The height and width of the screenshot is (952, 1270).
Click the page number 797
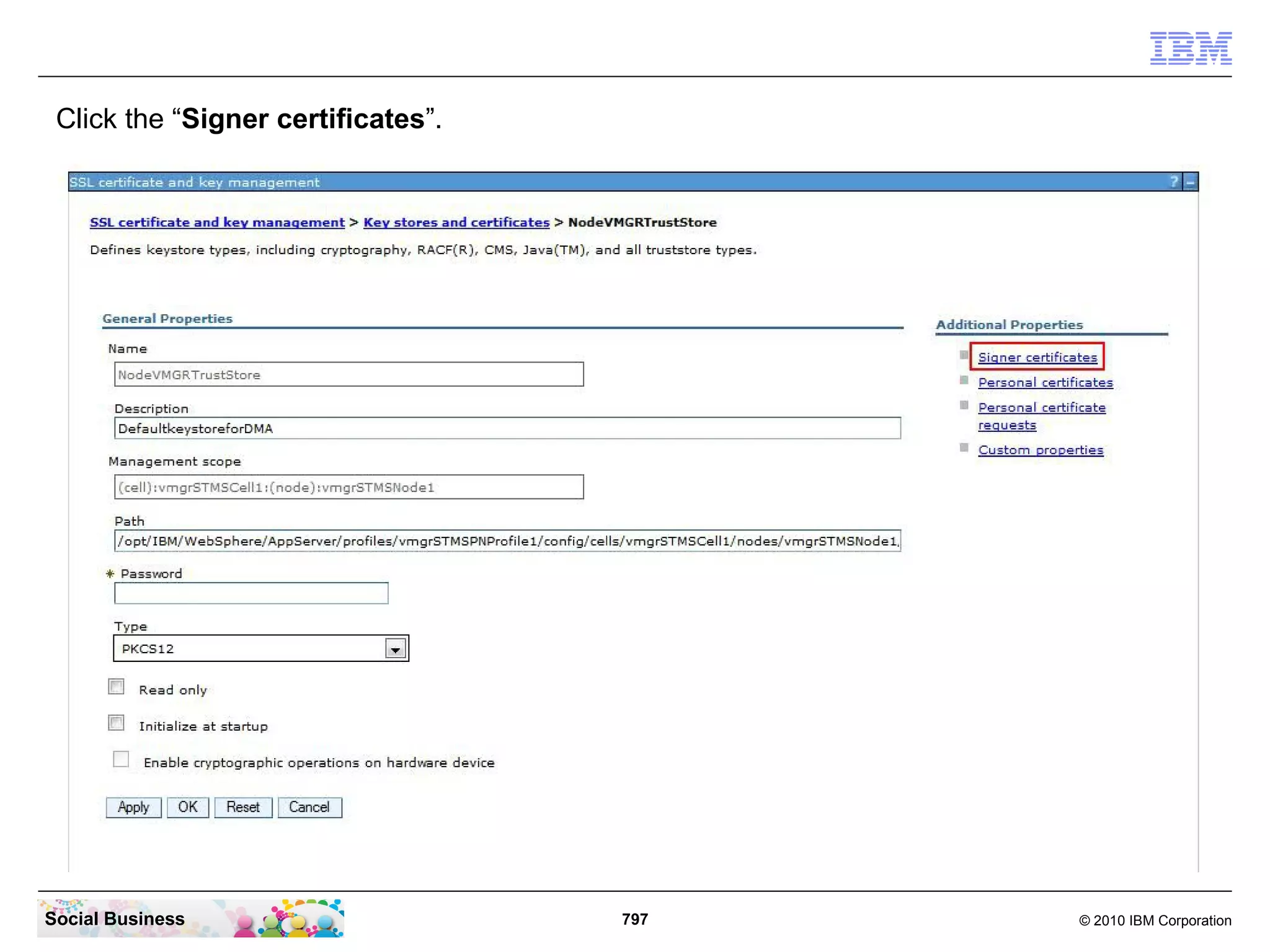[635, 919]
